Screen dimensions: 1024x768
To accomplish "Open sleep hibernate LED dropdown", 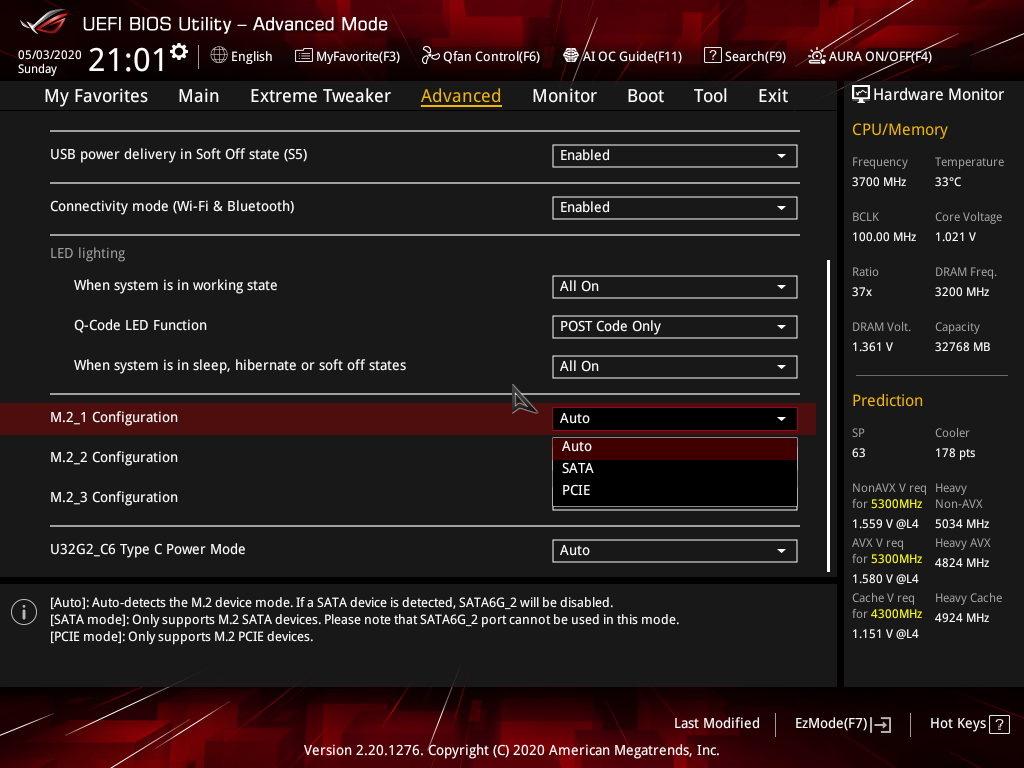I will point(675,366).
